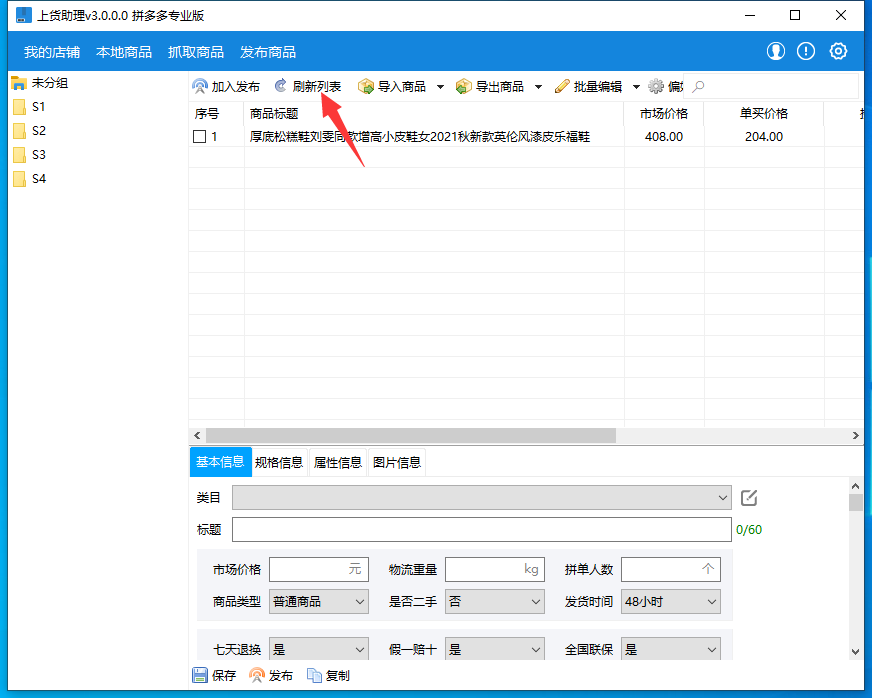Open 本地商品 menu
Screen dimensions: 872x698
pos(124,52)
